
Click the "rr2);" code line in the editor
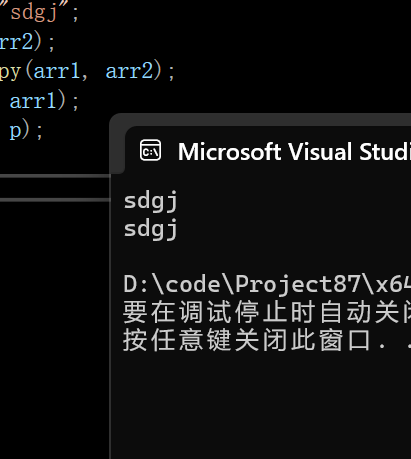[x=27, y=42]
